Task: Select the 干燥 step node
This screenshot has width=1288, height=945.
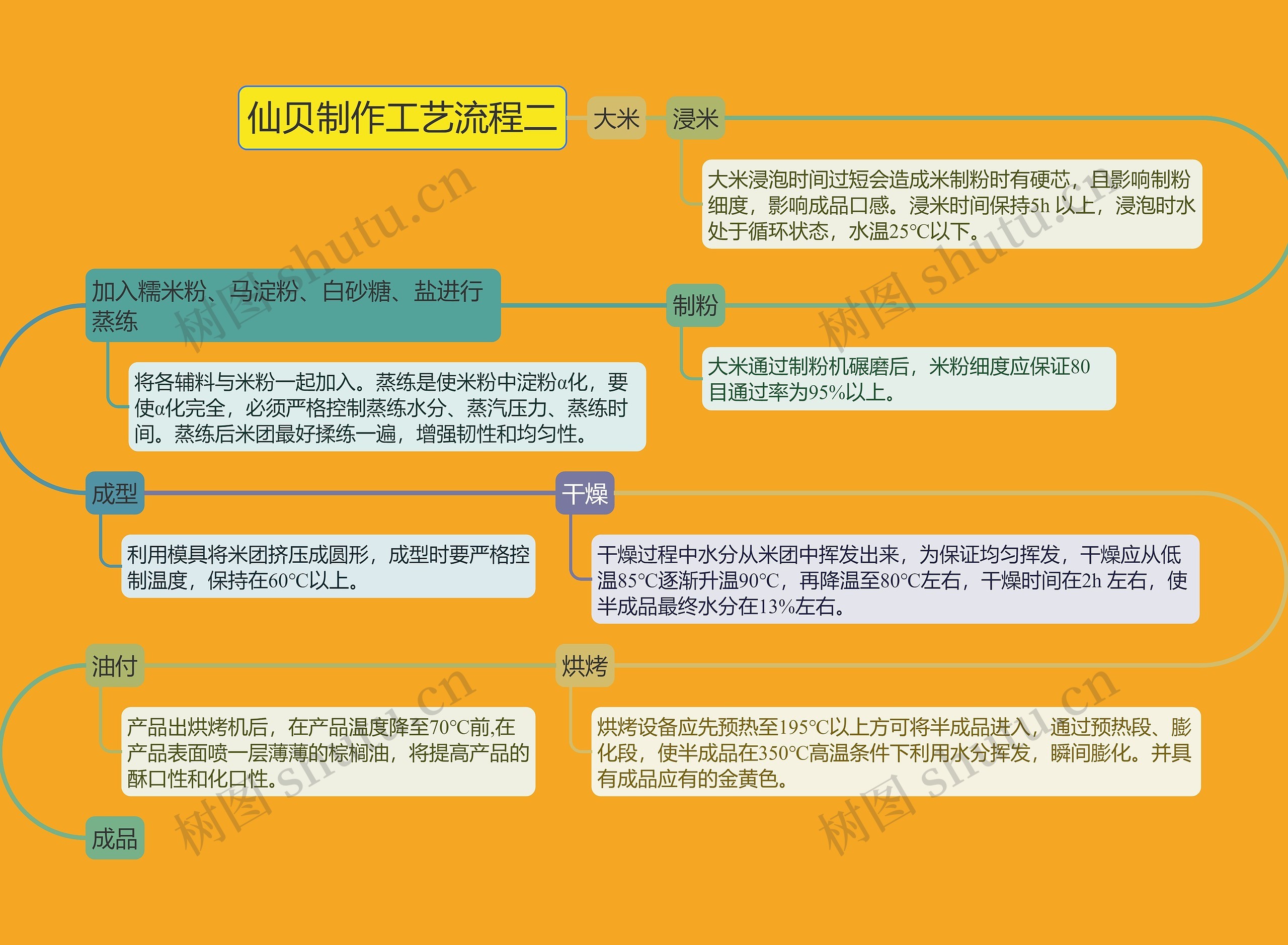Action: (585, 493)
